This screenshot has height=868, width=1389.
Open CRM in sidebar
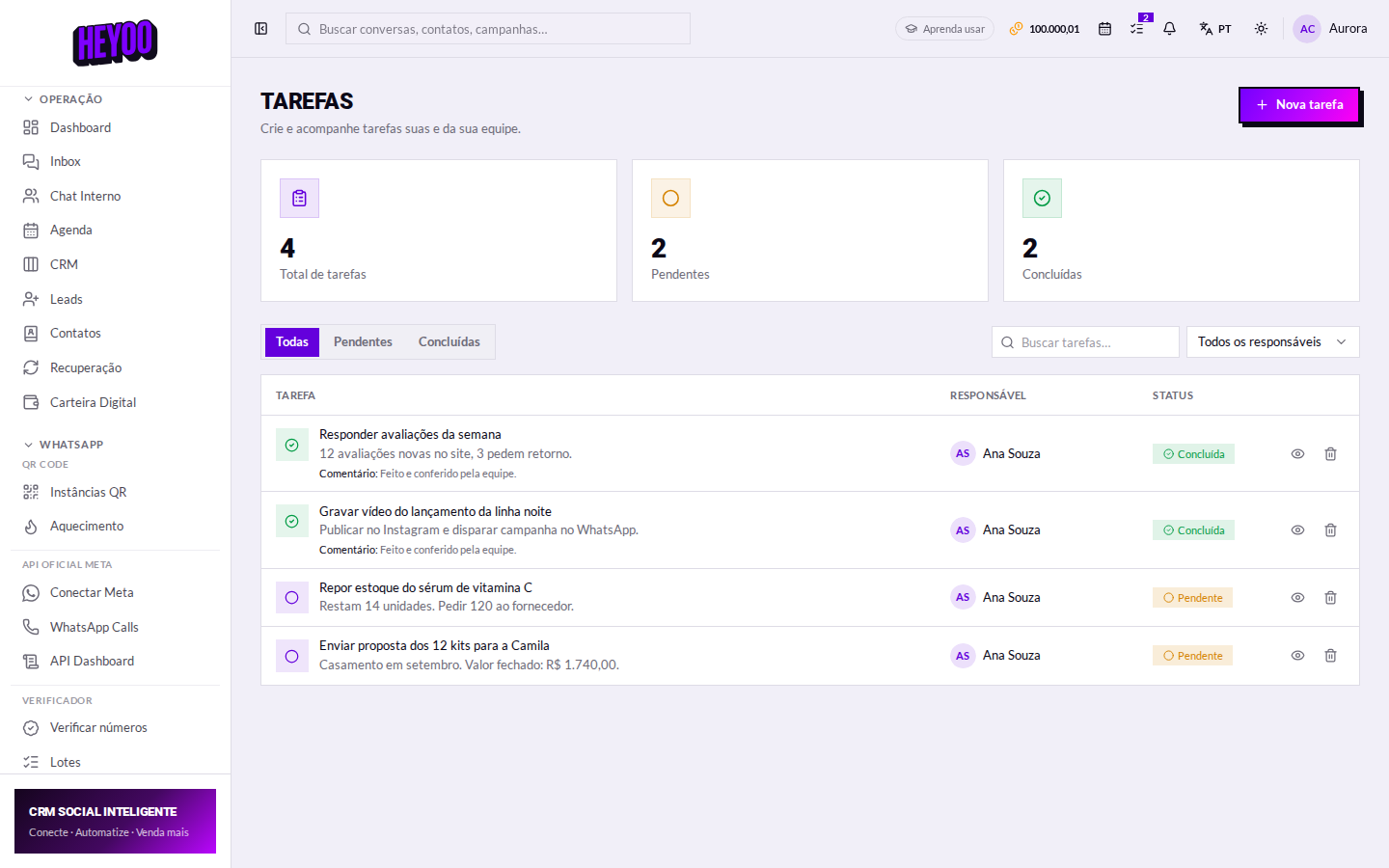point(115,264)
